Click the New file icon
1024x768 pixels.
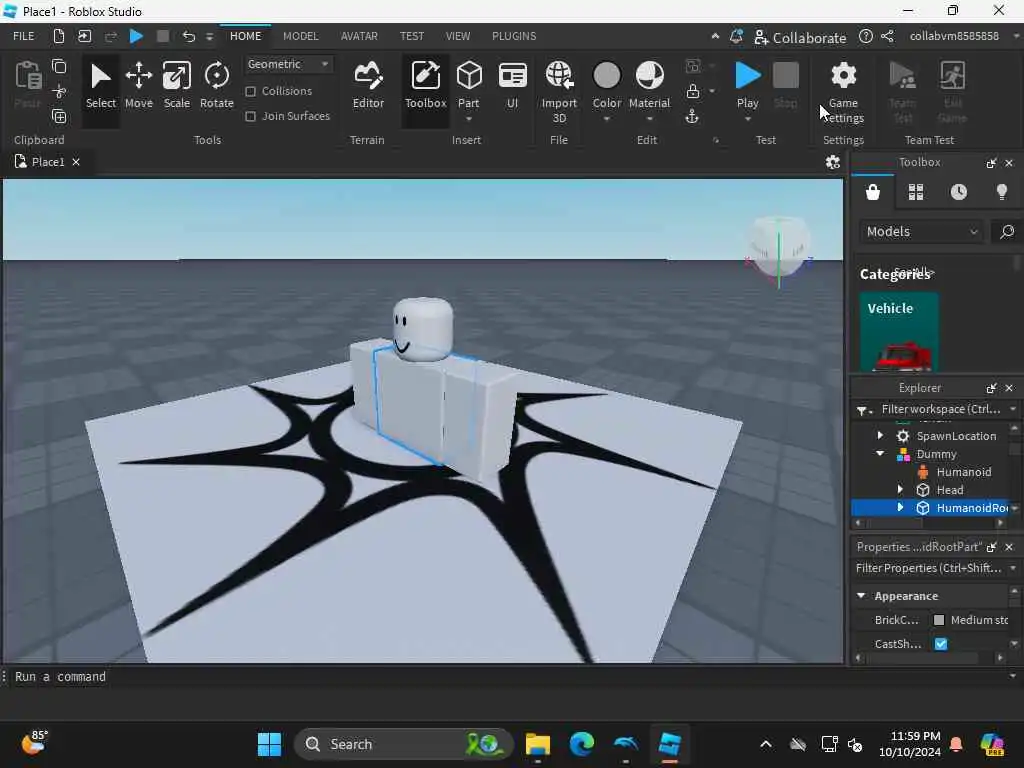pos(59,36)
